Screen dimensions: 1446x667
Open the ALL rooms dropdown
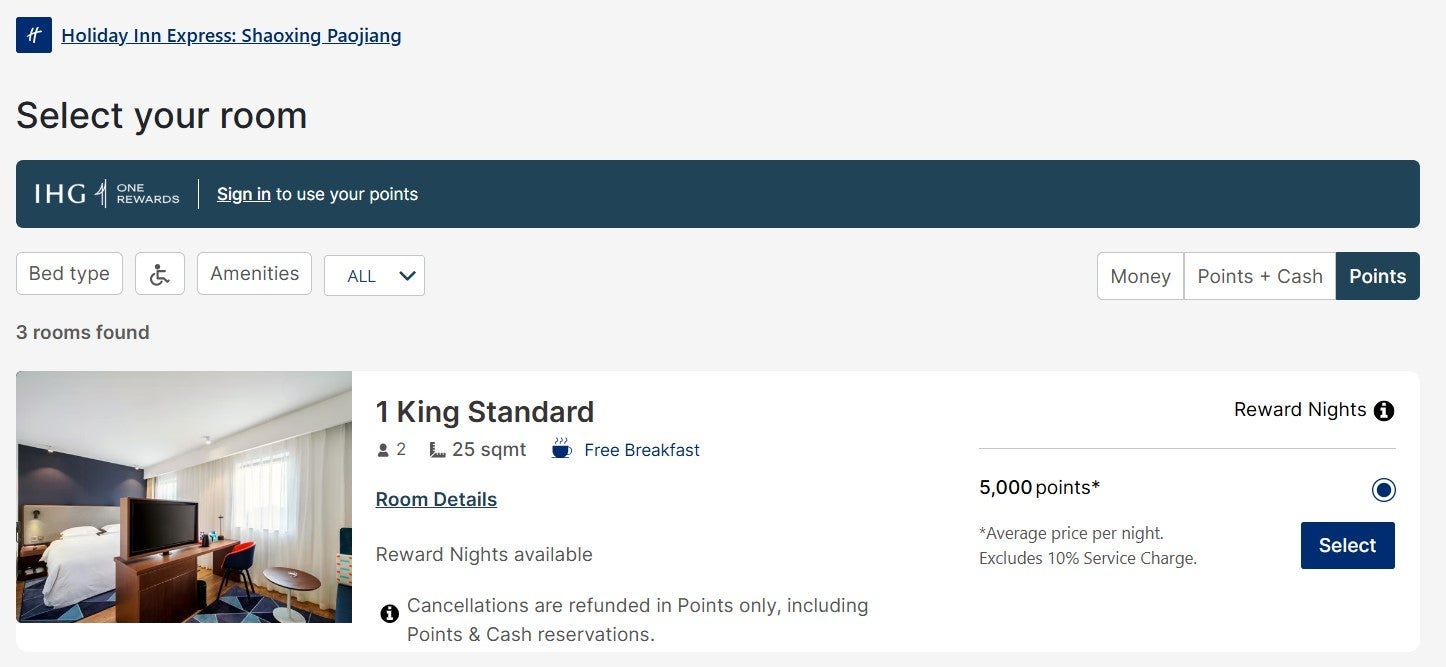coord(374,276)
